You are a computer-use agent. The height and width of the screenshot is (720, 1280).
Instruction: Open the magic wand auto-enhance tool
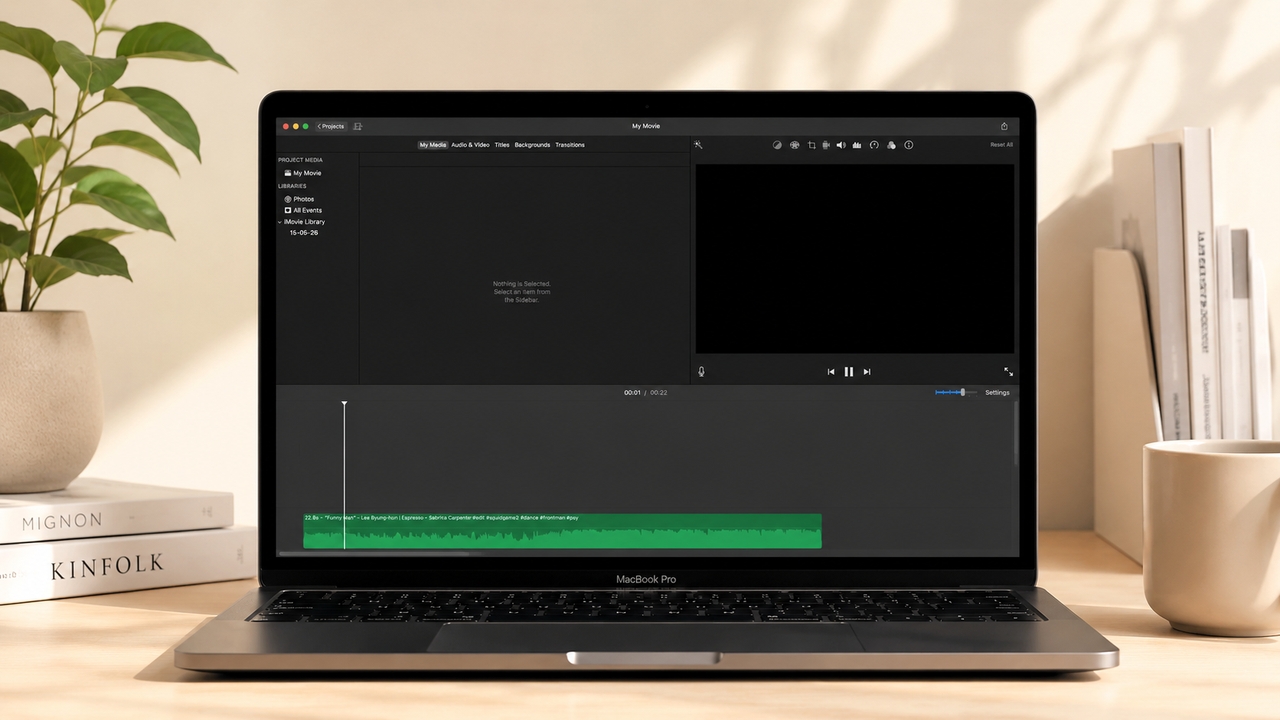click(x=698, y=145)
